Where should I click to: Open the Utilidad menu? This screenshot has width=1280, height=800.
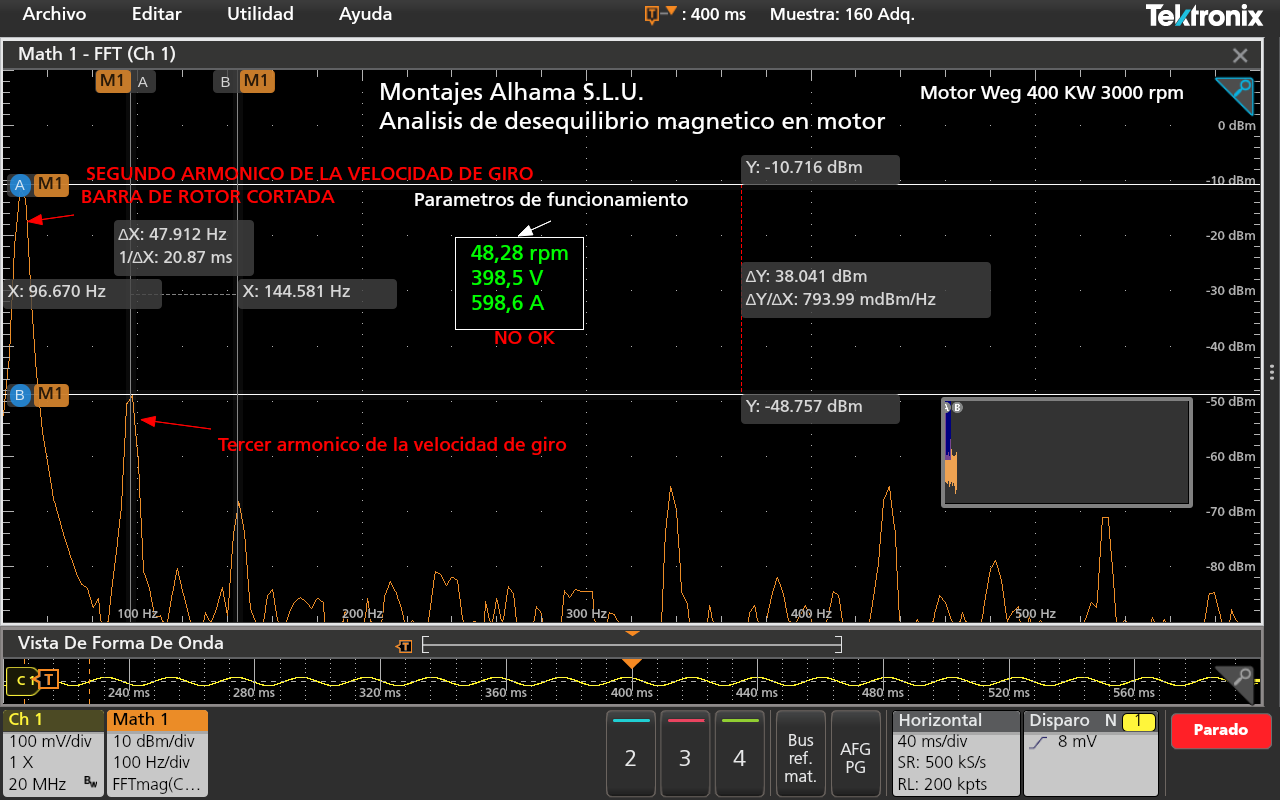pyautogui.click(x=260, y=14)
